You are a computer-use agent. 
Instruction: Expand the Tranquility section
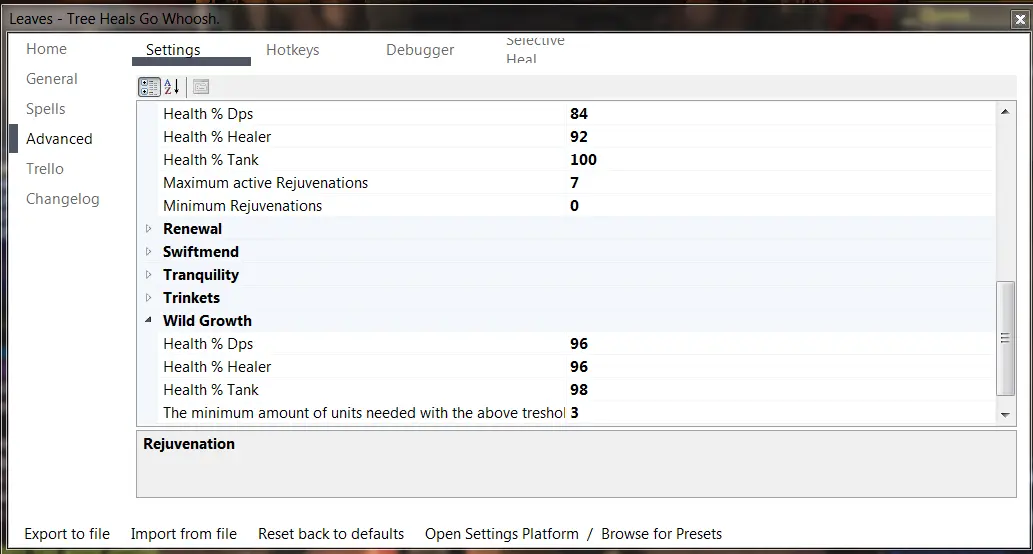pos(149,275)
